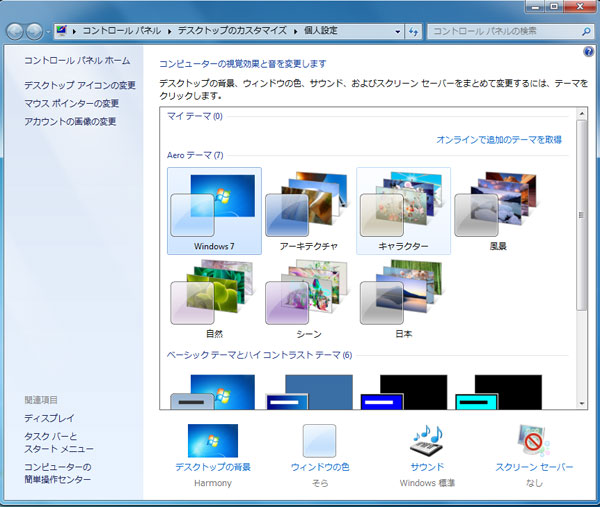Open the スクリーン セーバー icon
600x507 pixels.
[533, 440]
